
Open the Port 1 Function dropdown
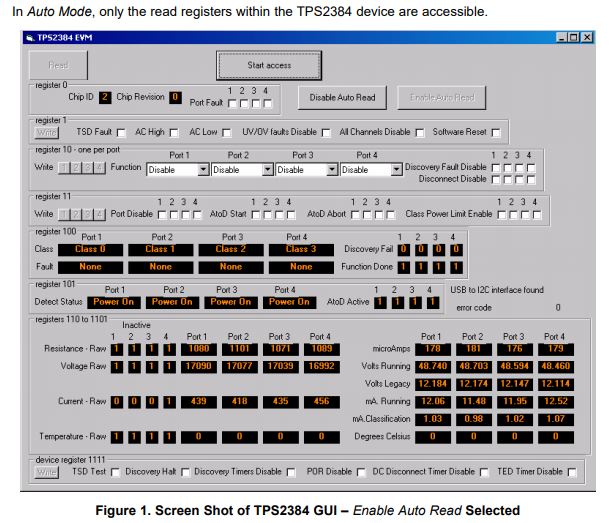coord(203,170)
